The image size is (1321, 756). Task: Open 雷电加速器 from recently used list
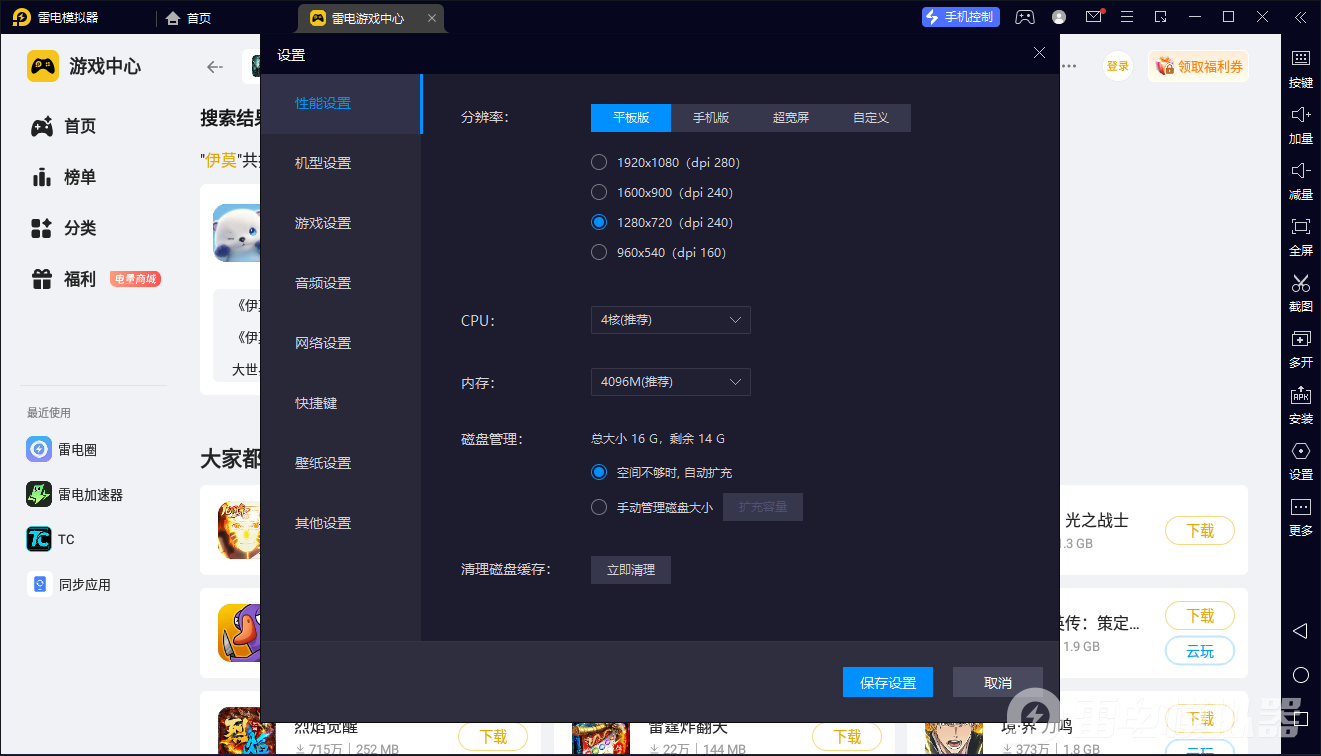pos(90,494)
